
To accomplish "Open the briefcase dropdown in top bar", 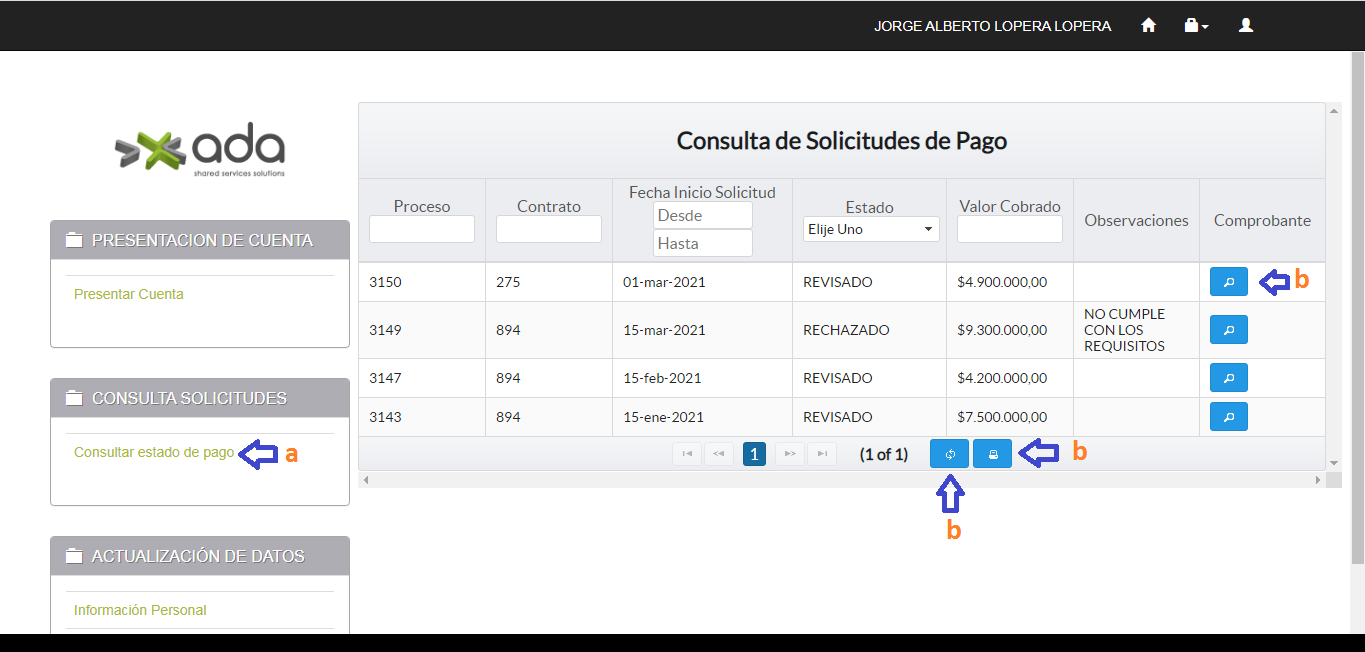I will click(x=1196, y=26).
